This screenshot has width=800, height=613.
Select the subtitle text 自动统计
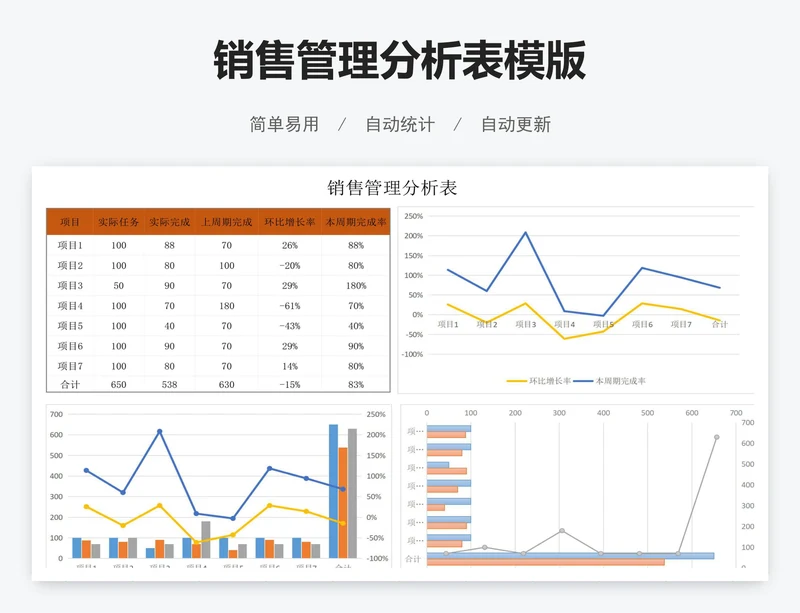pyautogui.click(x=400, y=125)
